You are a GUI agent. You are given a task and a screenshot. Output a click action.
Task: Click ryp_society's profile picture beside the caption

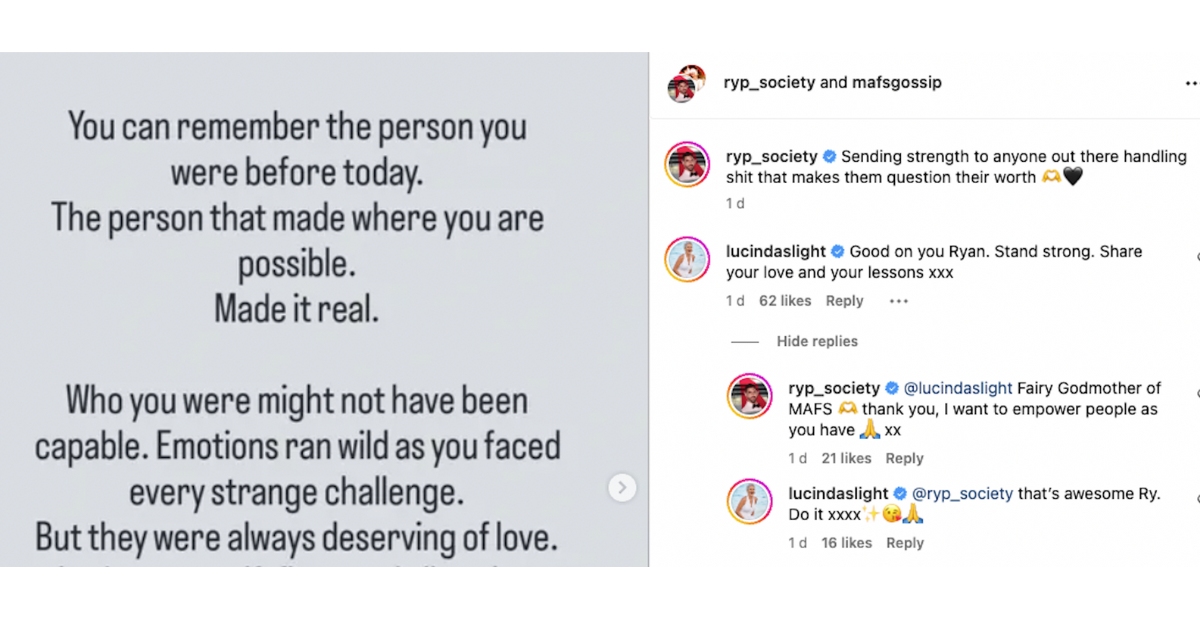(x=687, y=165)
